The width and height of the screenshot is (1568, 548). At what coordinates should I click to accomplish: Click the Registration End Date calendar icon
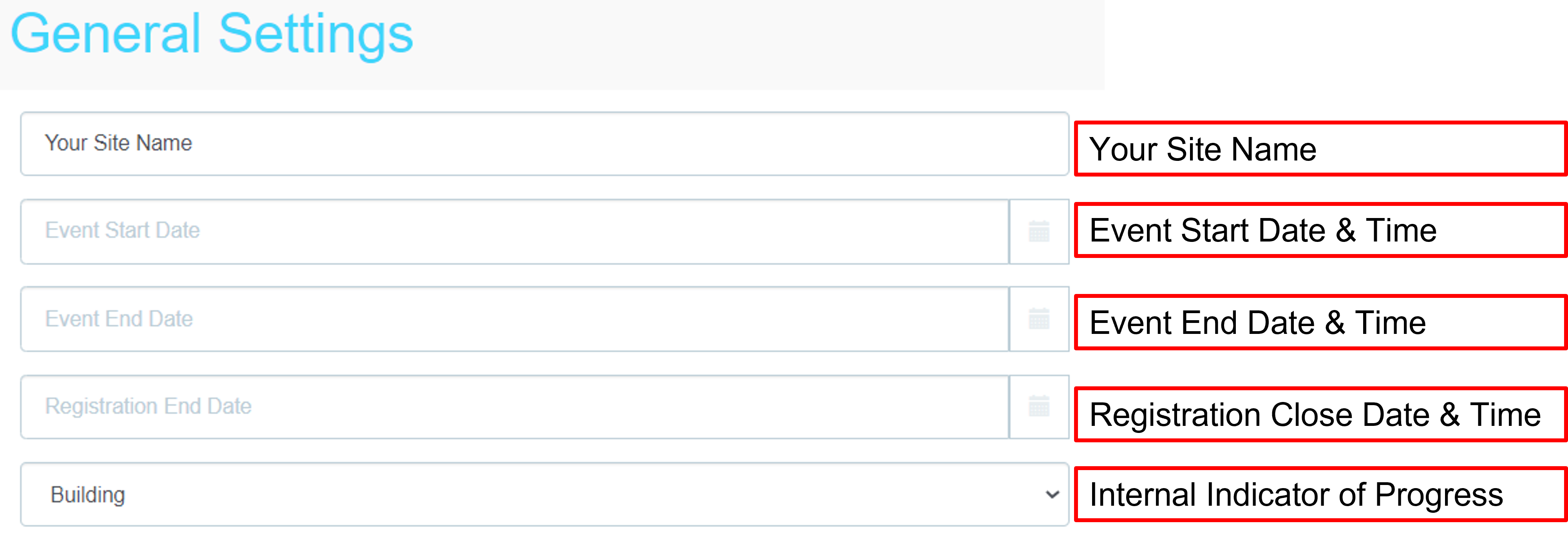pyautogui.click(x=1038, y=406)
